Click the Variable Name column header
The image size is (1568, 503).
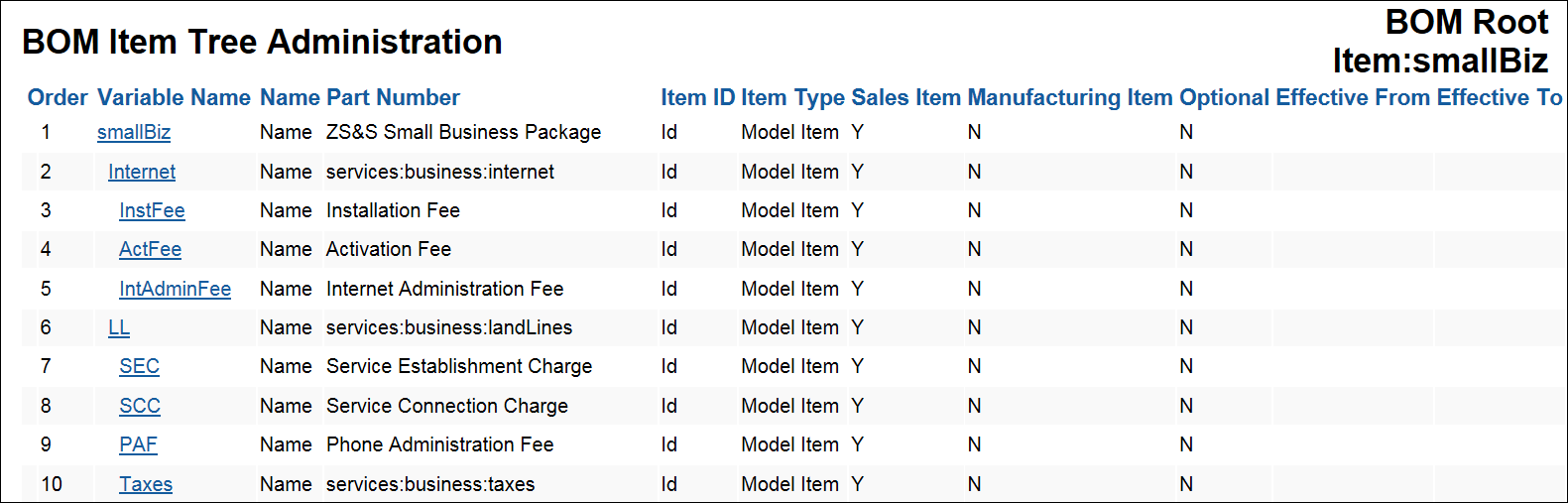[174, 97]
